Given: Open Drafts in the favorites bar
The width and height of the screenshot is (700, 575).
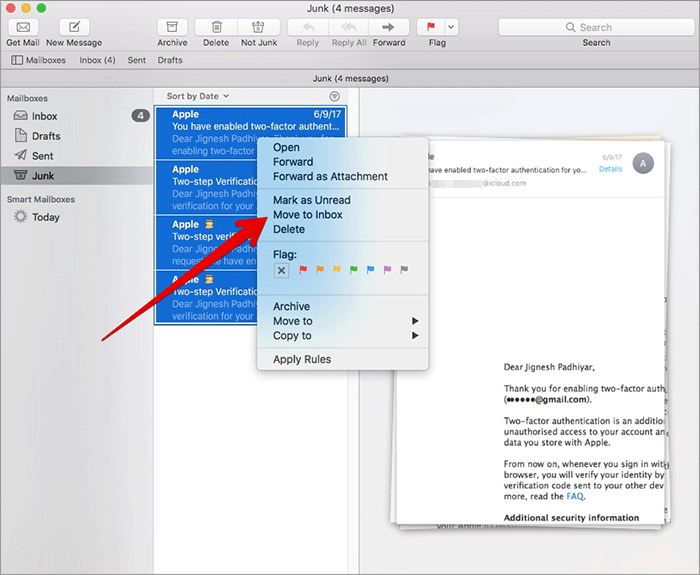Looking at the screenshot, I should (170, 60).
